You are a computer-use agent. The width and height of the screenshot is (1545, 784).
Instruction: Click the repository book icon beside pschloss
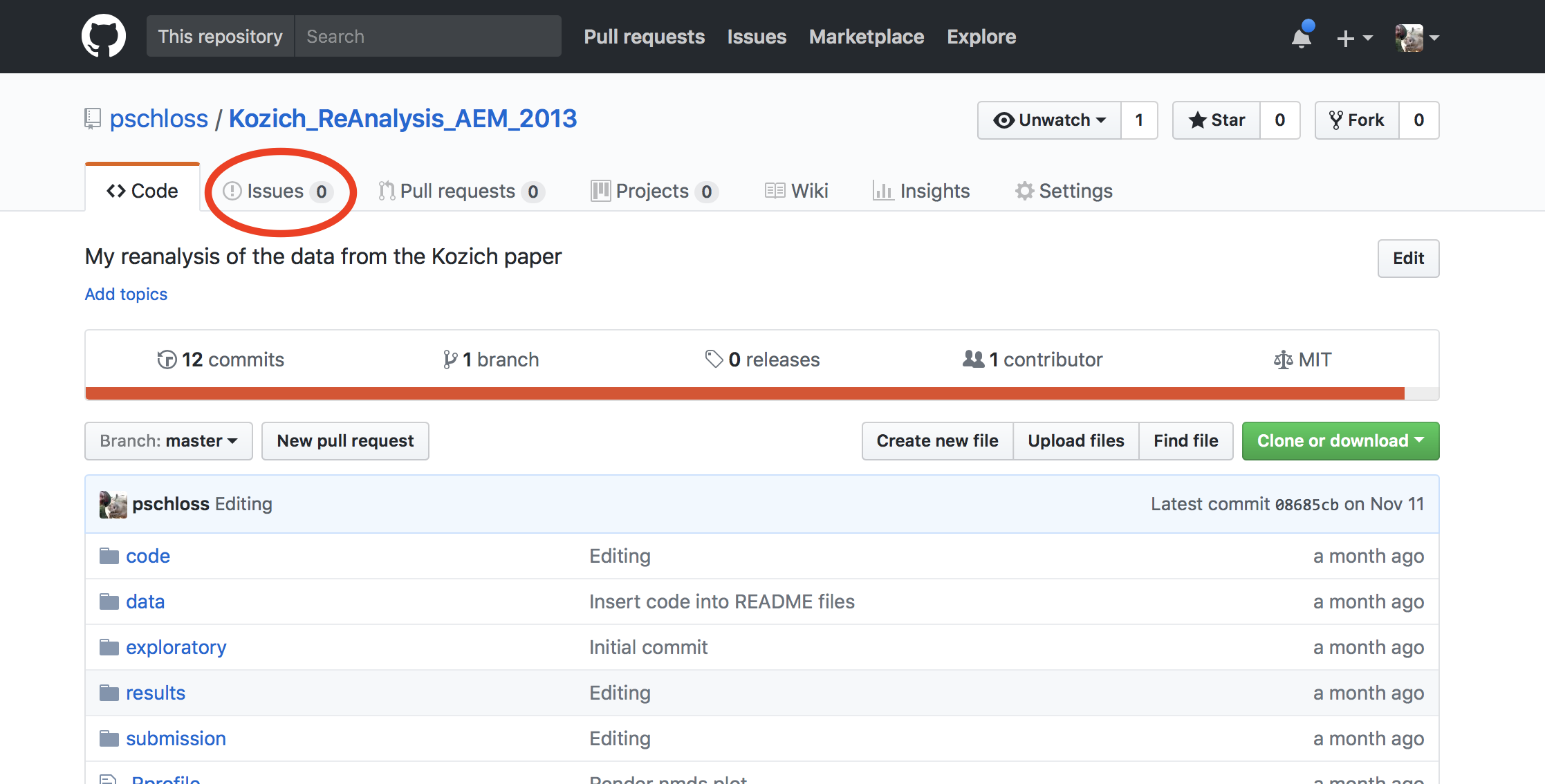[x=93, y=119]
